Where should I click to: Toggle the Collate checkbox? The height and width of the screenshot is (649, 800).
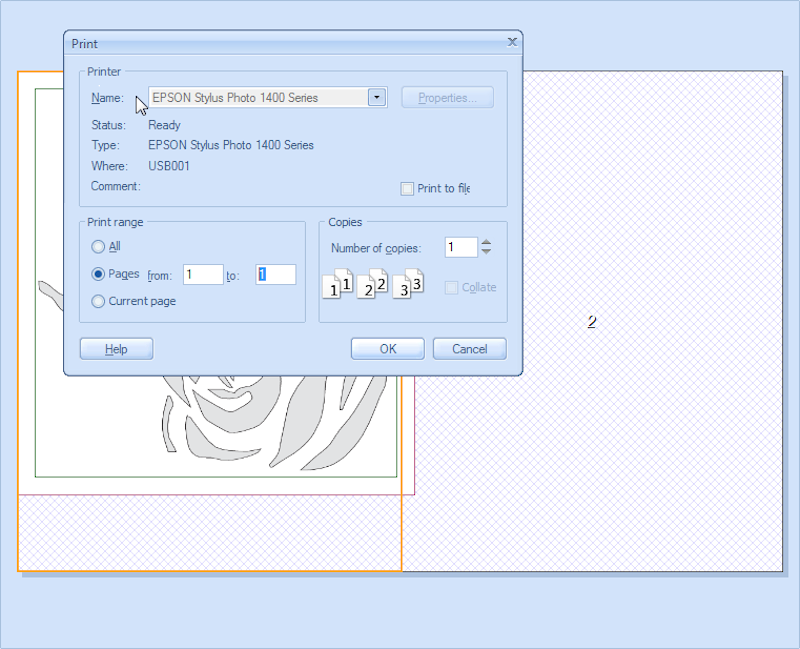(x=451, y=288)
